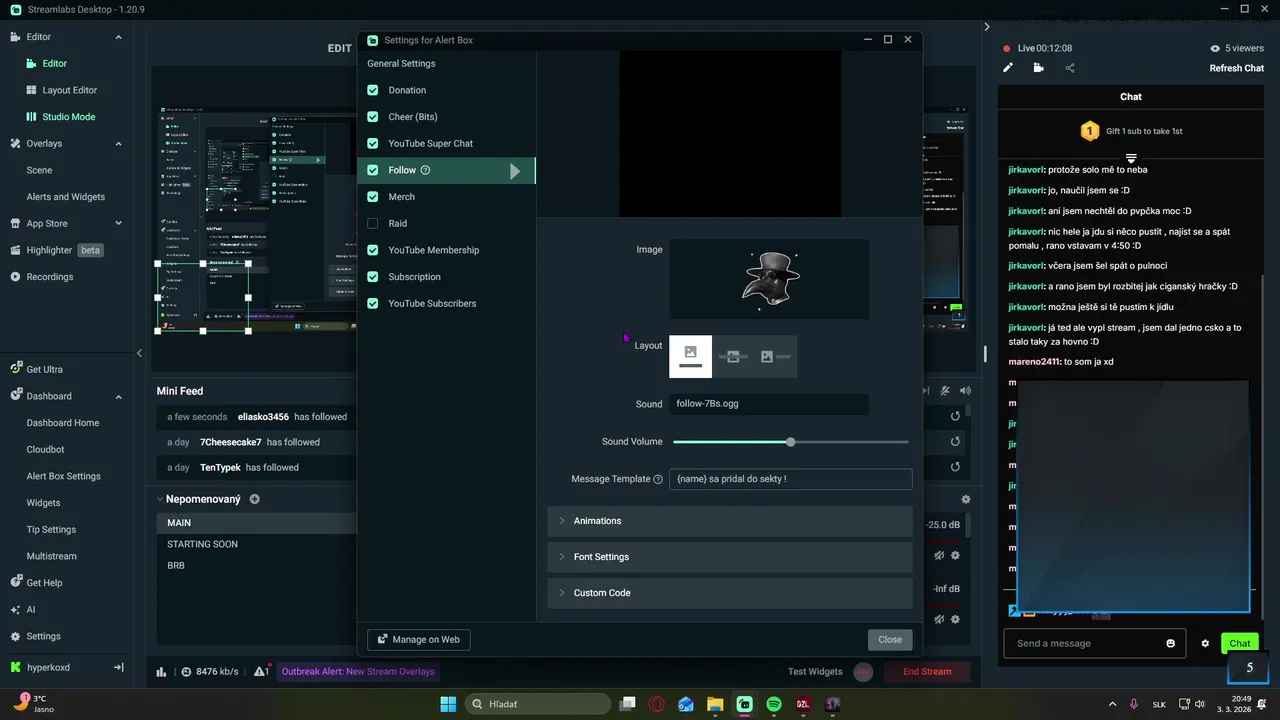Image resolution: width=1280 pixels, height=720 pixels.
Task: Mute mini feed speaker icon
Action: click(x=965, y=391)
